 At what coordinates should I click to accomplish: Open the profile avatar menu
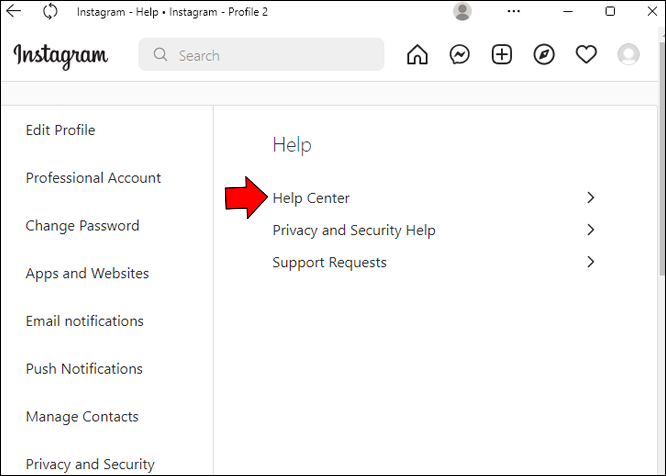point(628,55)
